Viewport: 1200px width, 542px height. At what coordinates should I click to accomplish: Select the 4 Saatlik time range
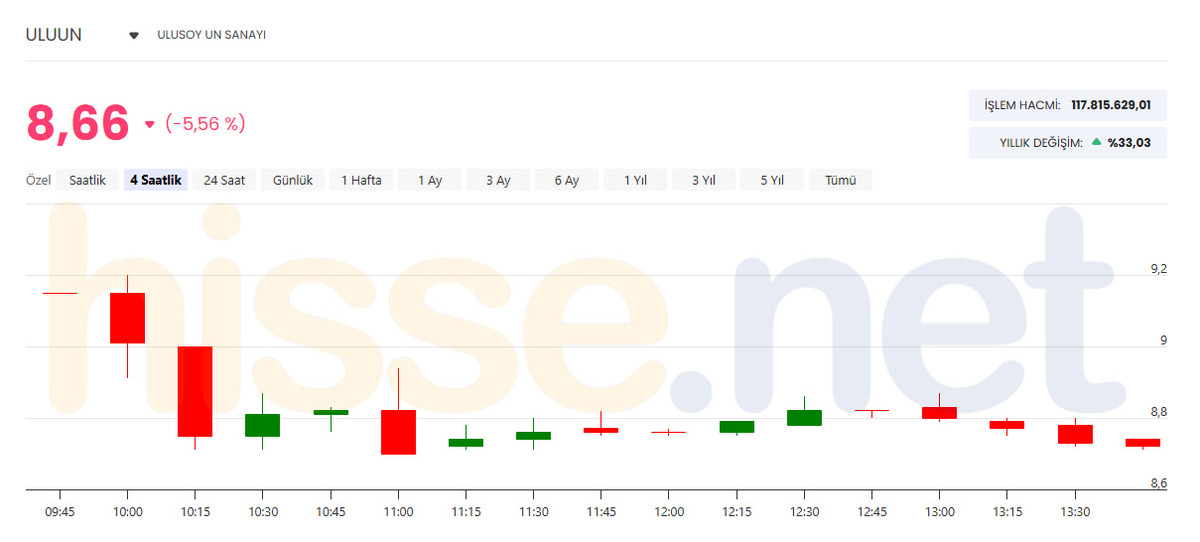pyautogui.click(x=155, y=180)
